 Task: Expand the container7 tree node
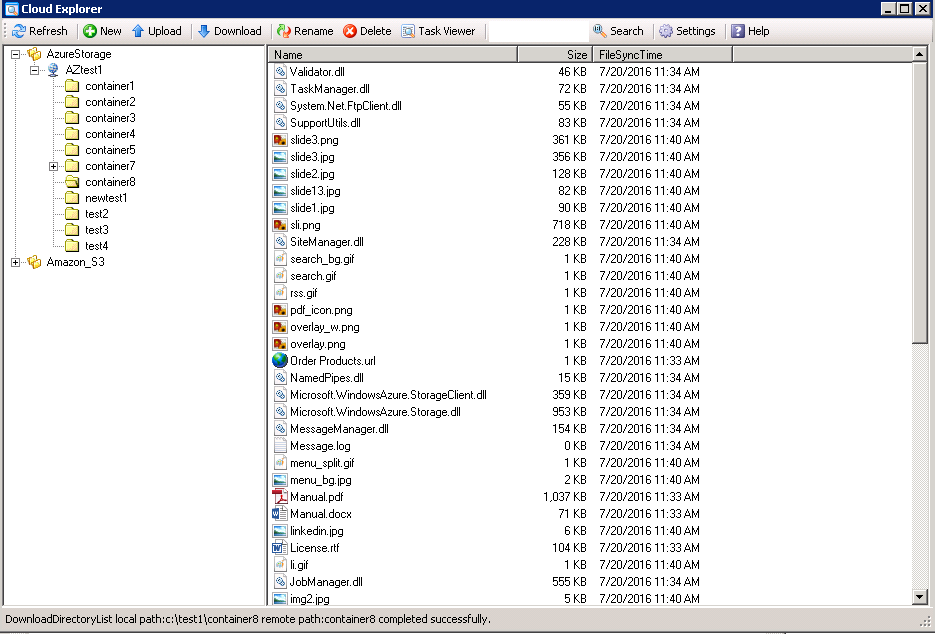coord(54,166)
